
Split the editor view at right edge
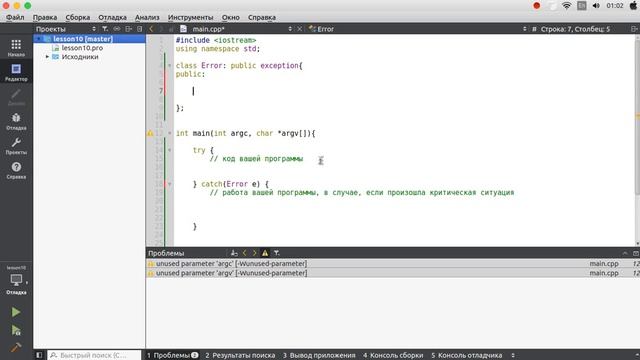click(634, 29)
